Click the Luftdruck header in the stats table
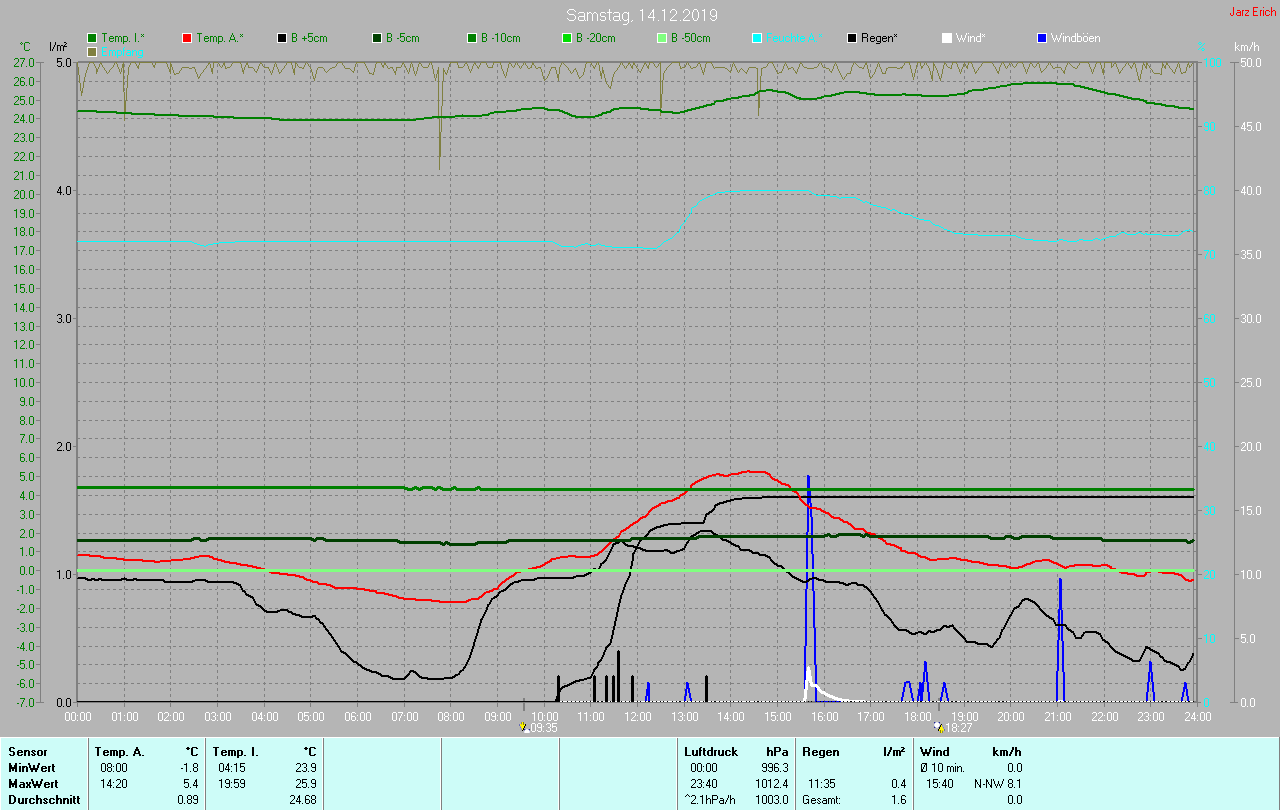This screenshot has height=810, width=1280. 711,751
